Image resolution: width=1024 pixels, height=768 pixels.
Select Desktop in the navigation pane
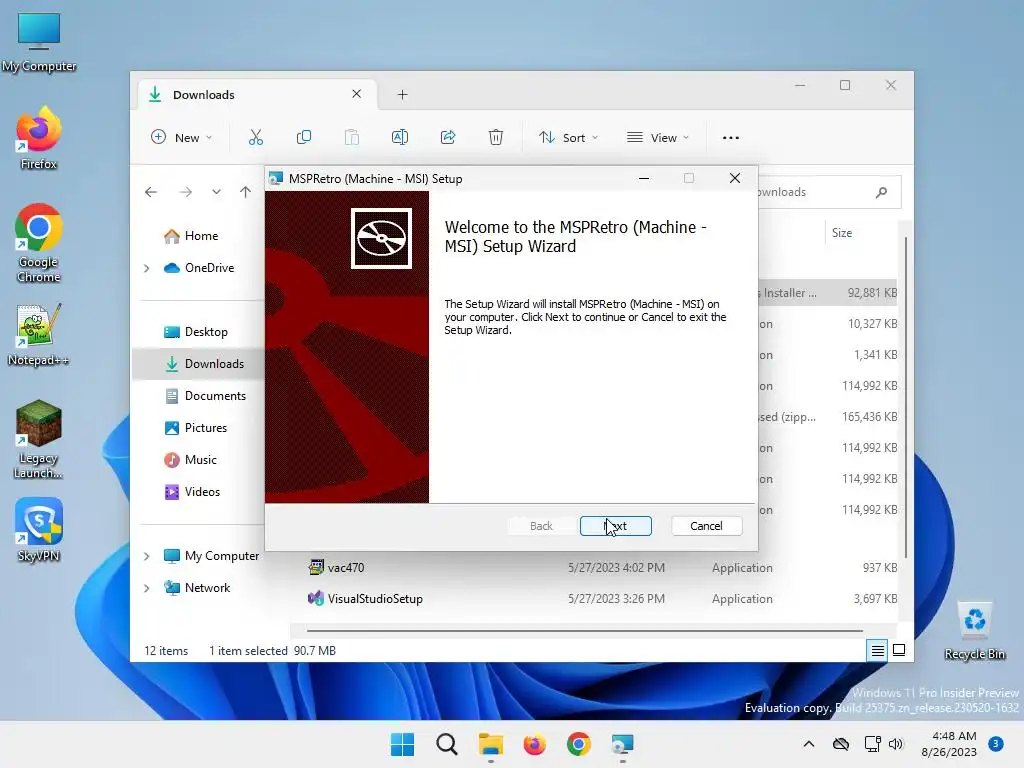[196, 332]
